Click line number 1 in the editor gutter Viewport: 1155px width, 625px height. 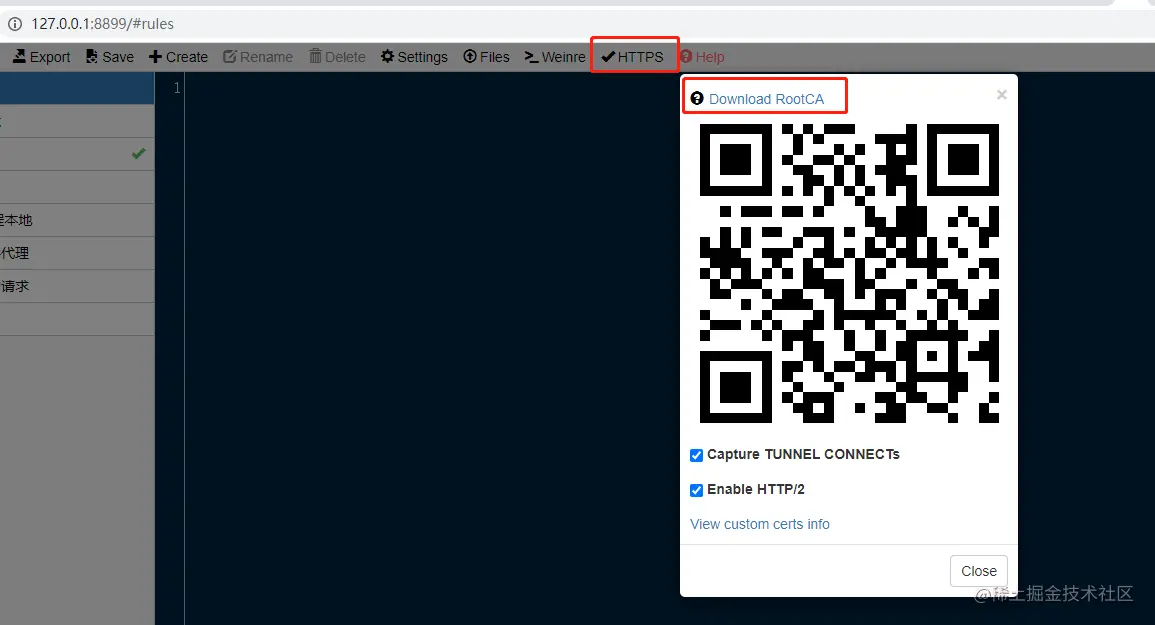tap(177, 88)
